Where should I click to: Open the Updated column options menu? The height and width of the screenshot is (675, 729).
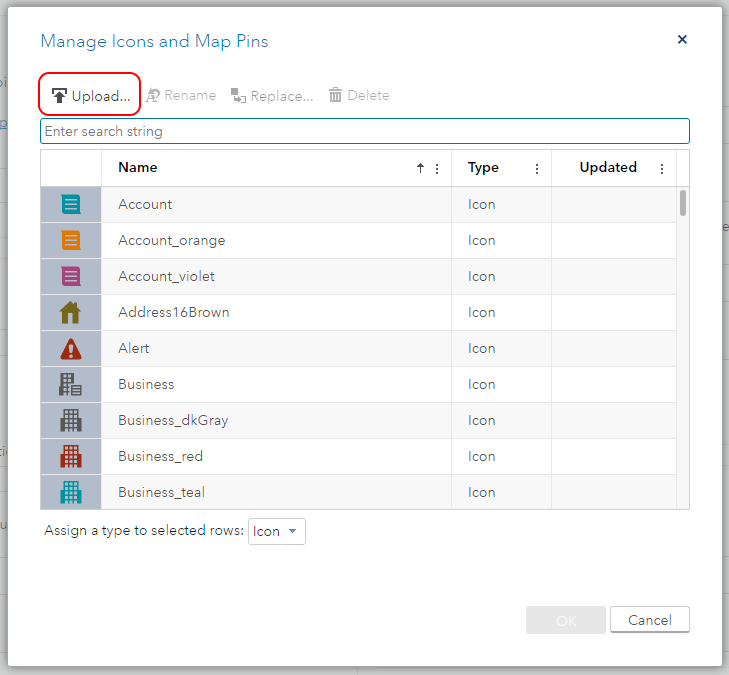(x=662, y=169)
